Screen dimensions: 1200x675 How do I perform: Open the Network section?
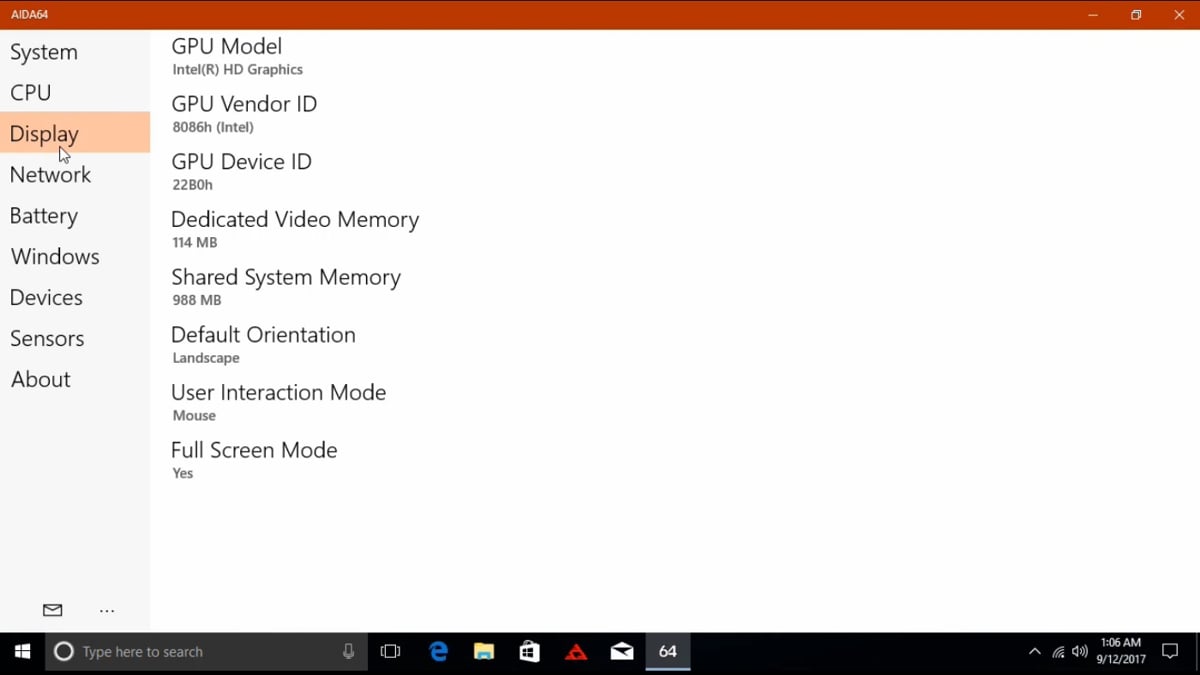point(75,175)
